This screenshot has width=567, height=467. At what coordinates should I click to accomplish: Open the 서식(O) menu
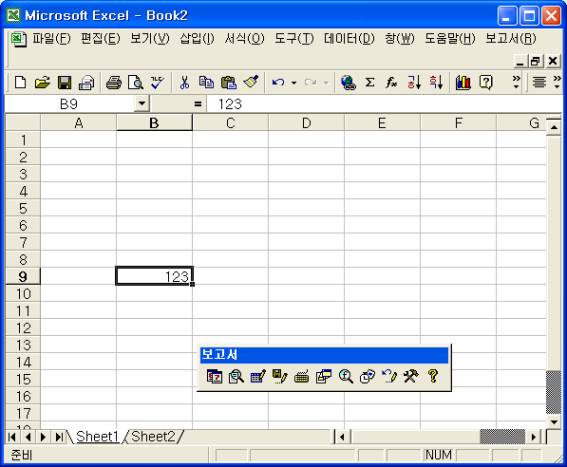244,38
